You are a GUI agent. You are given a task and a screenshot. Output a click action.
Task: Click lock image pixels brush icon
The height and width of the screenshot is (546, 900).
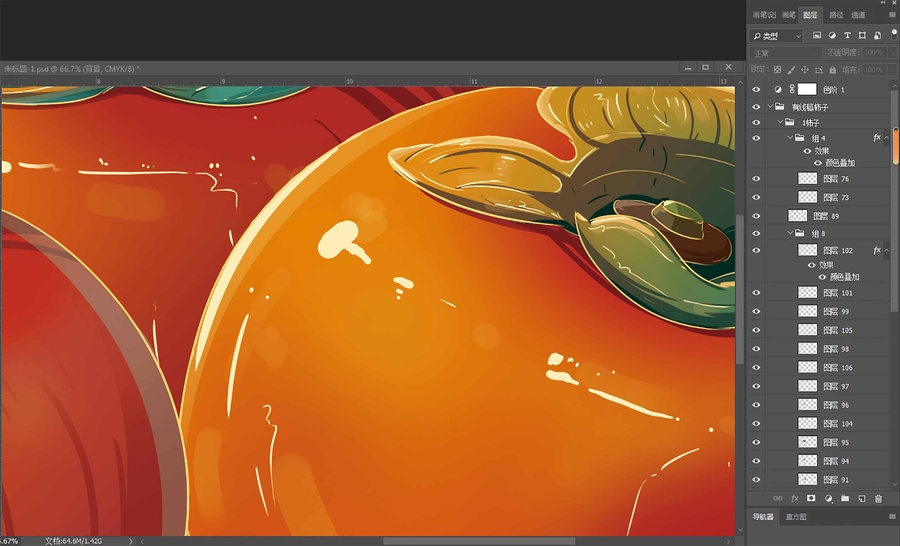coord(791,70)
